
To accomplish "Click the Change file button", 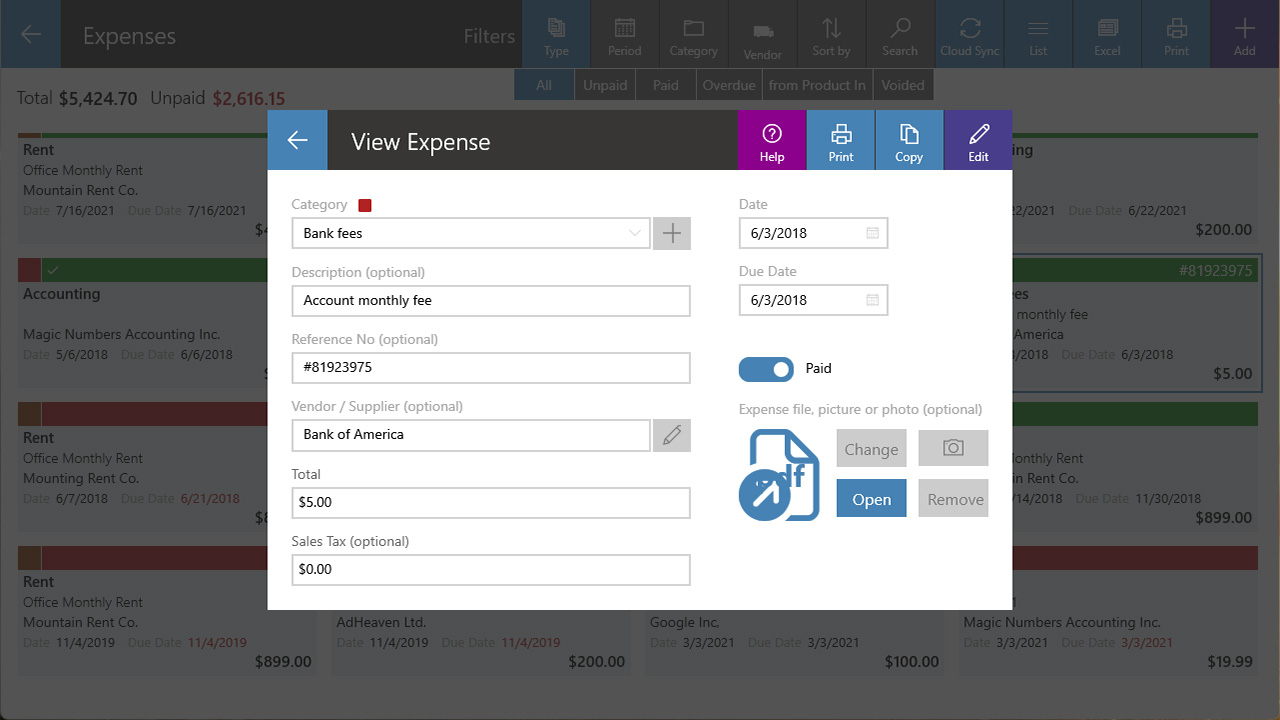I will click(x=872, y=449).
